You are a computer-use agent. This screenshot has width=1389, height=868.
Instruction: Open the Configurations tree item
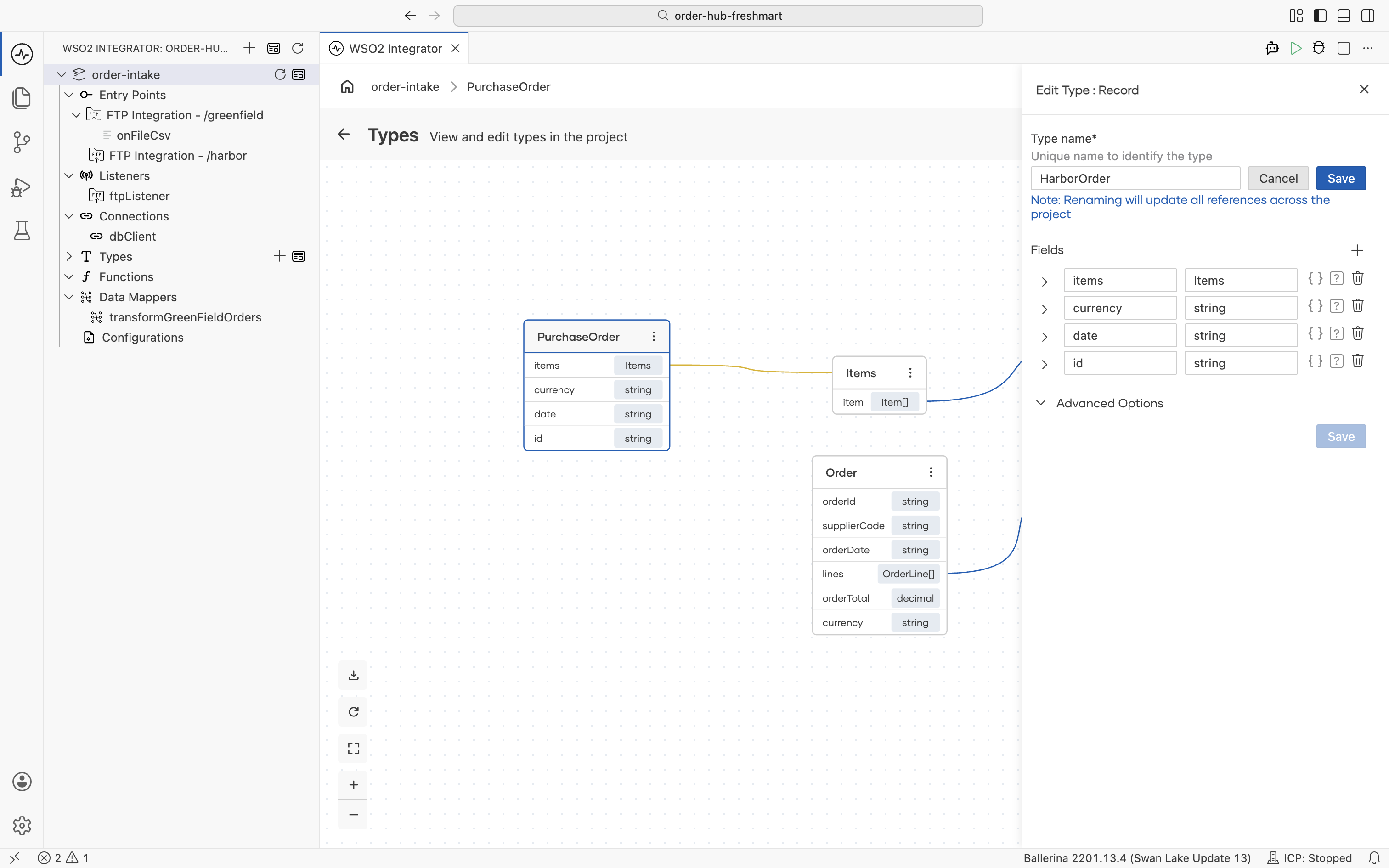(142, 337)
